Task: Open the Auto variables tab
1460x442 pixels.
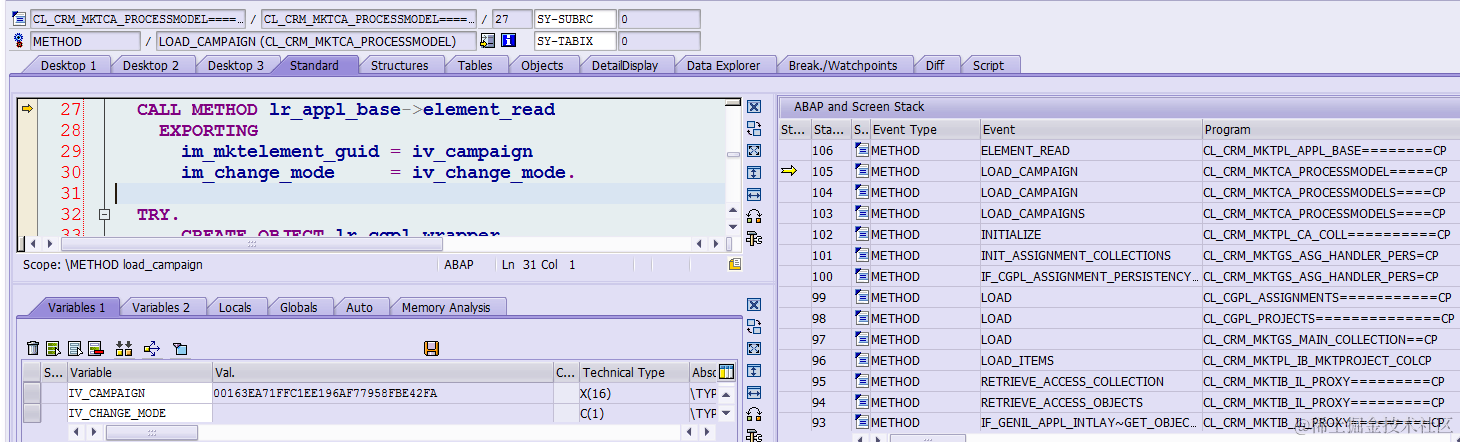Action: pos(359,307)
